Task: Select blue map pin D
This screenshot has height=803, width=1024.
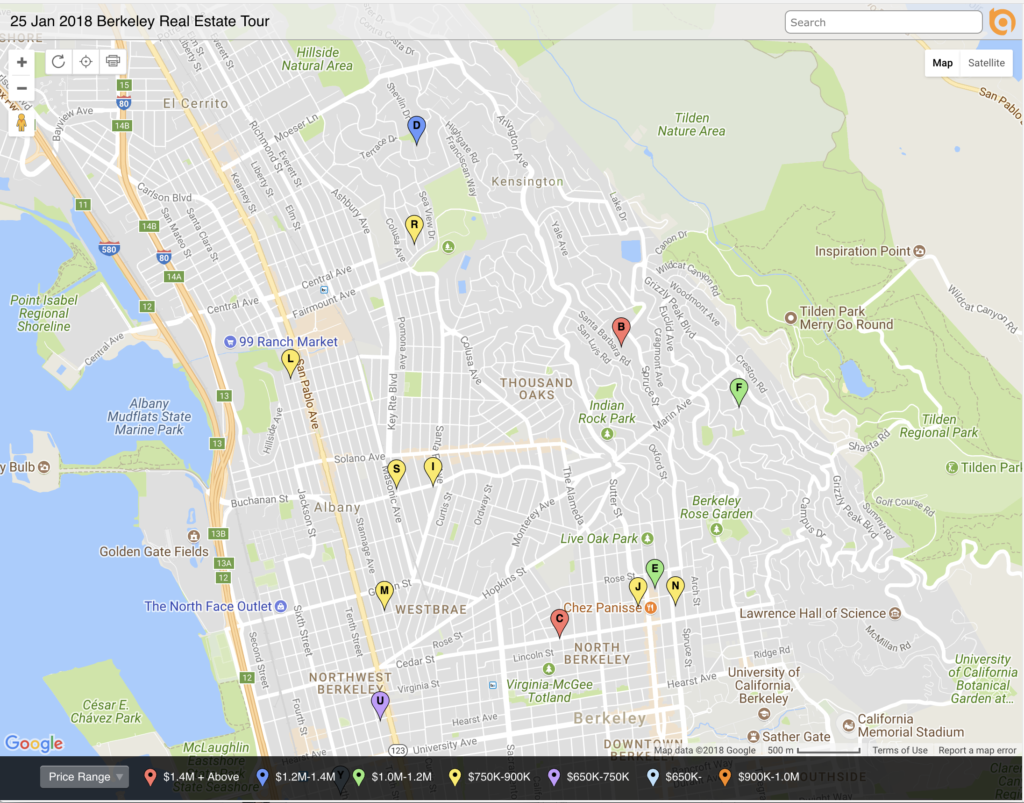Action: pos(417,129)
